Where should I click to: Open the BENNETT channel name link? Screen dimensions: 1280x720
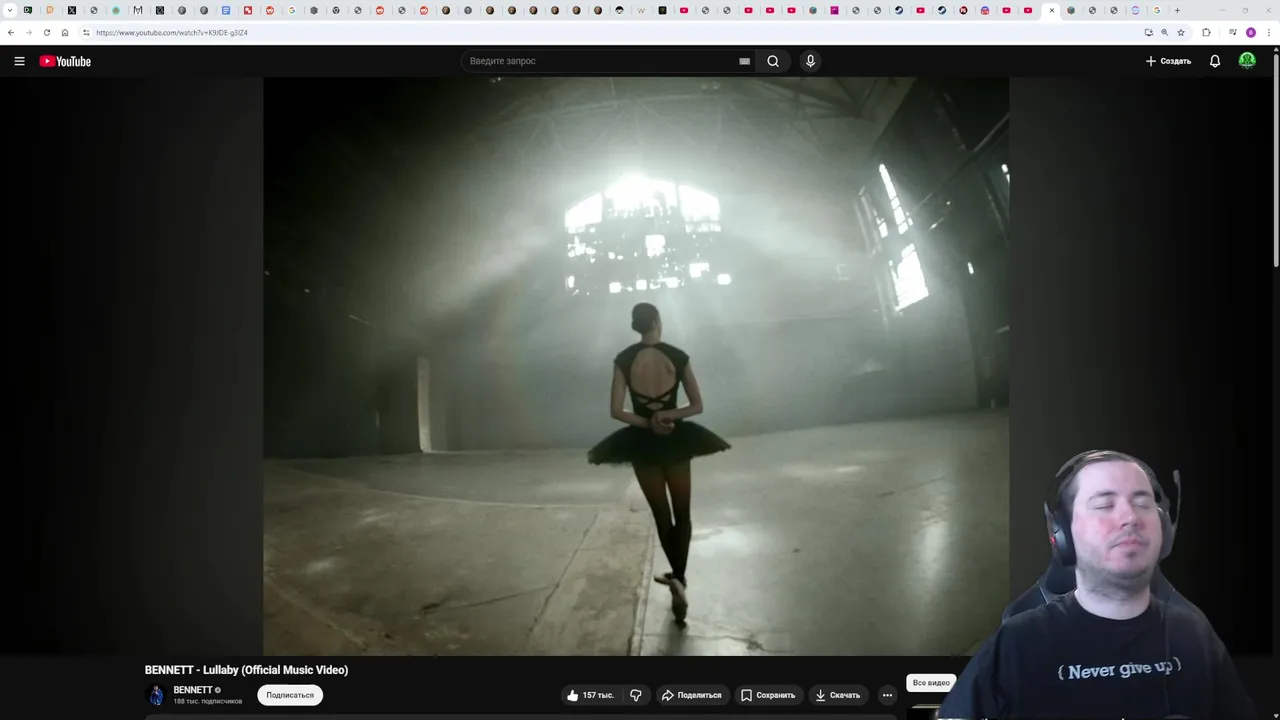point(193,690)
